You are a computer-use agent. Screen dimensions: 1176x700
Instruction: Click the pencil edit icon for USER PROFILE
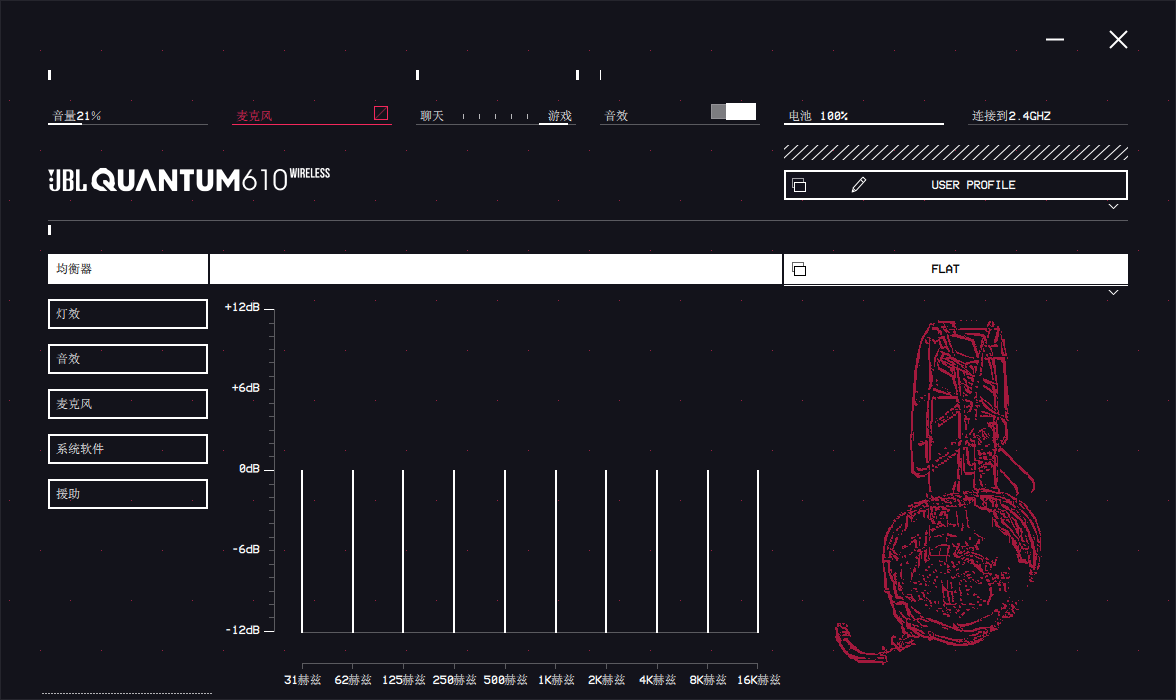tap(858, 185)
